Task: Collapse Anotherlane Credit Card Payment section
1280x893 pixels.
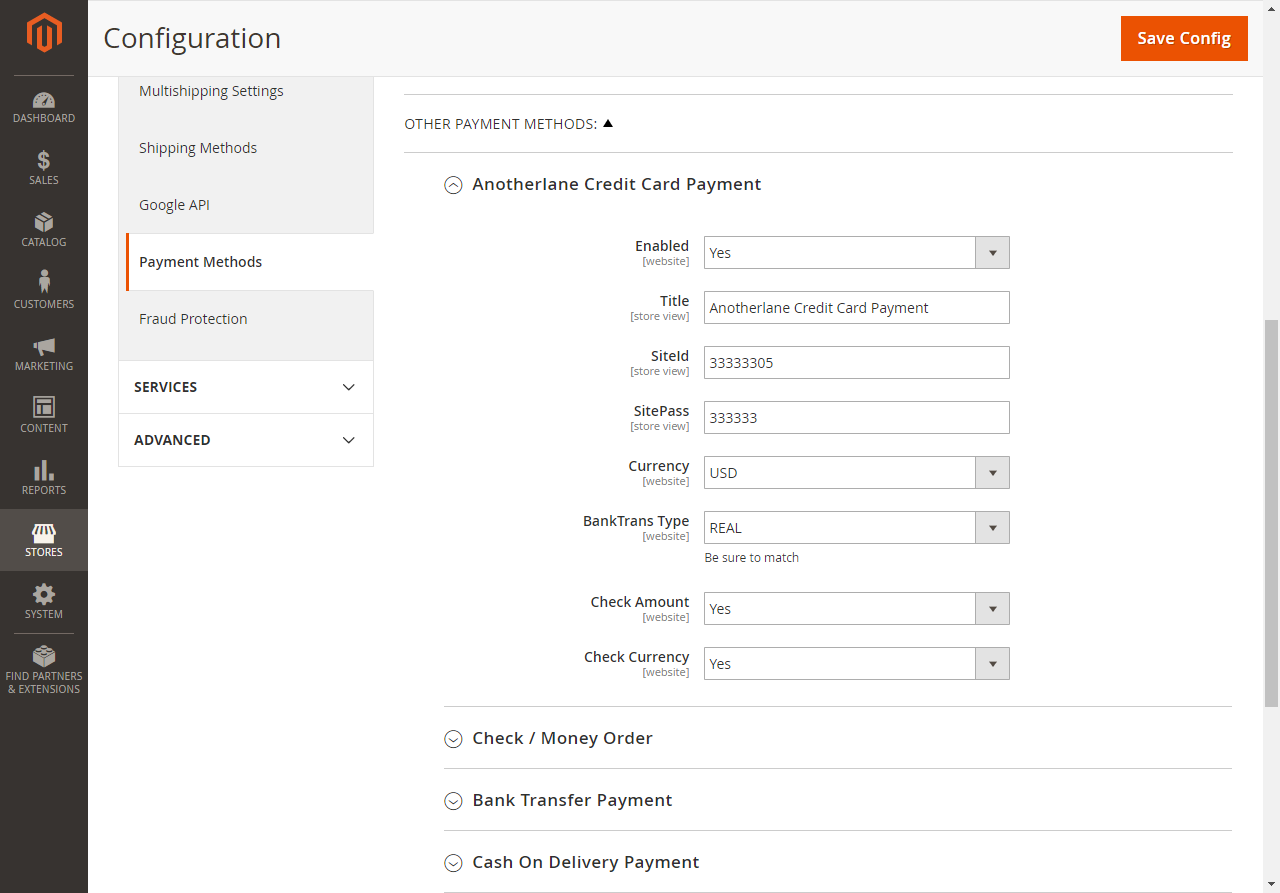Action: point(453,185)
